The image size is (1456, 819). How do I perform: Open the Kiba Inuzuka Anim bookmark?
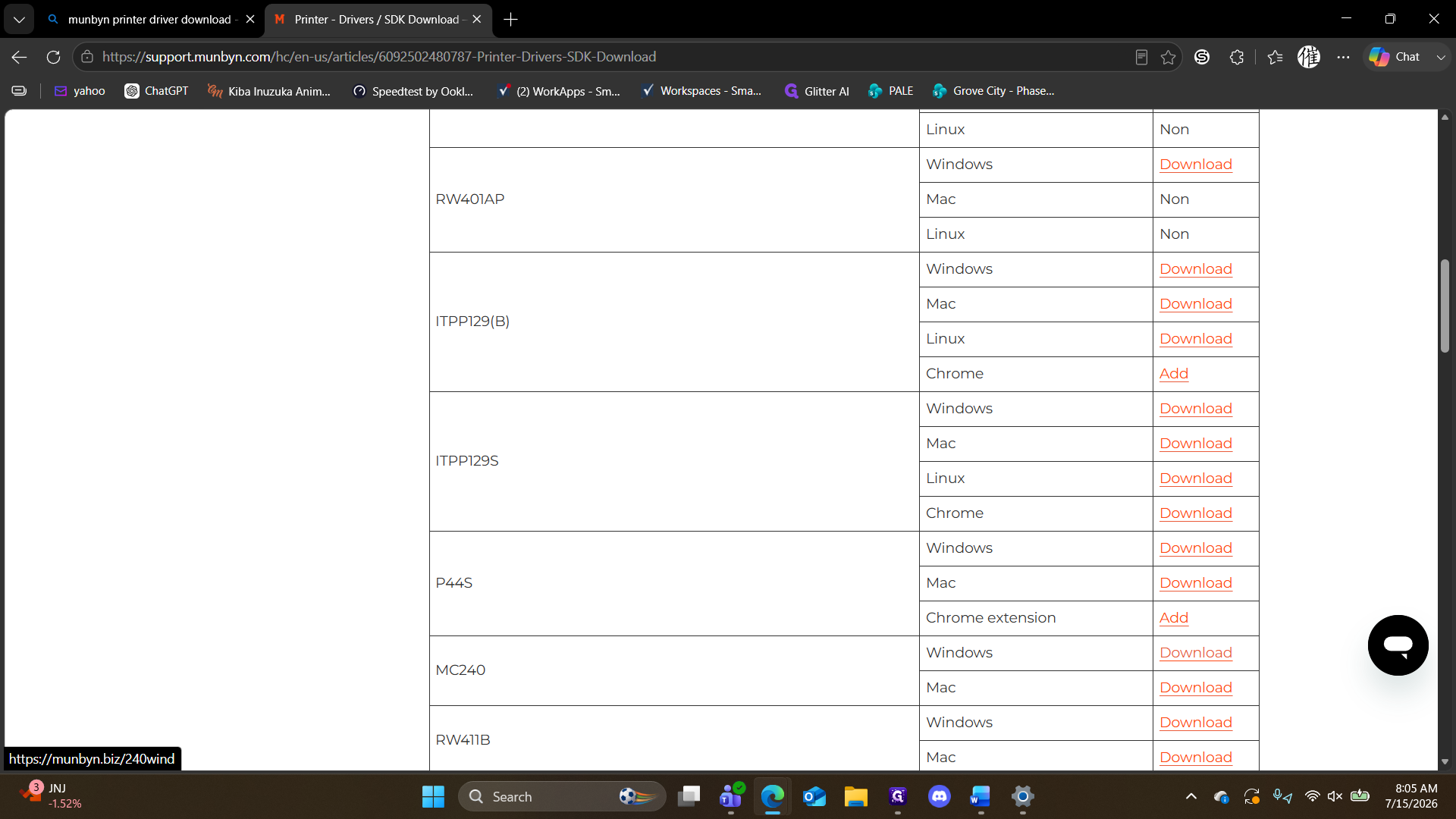pyautogui.click(x=268, y=91)
